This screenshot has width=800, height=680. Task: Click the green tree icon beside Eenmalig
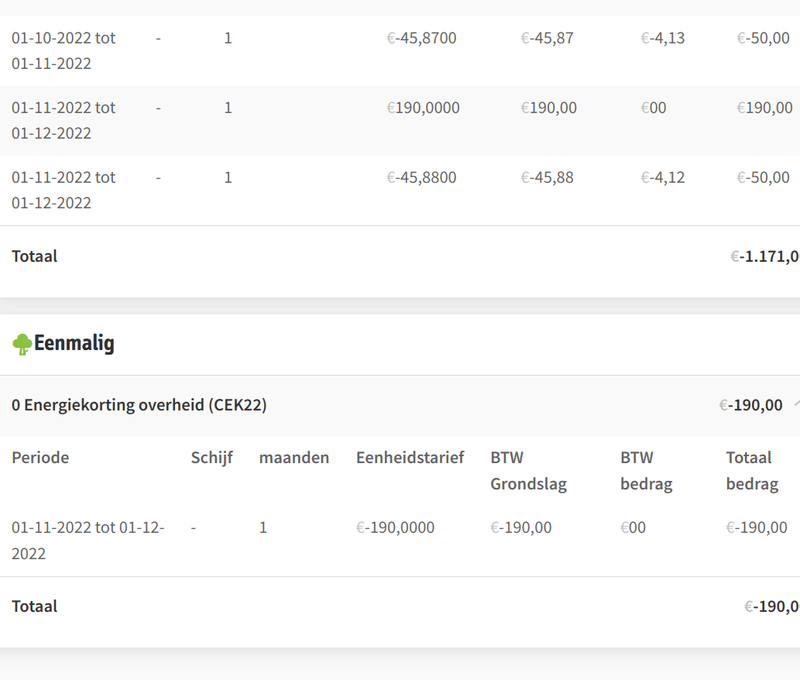22,345
